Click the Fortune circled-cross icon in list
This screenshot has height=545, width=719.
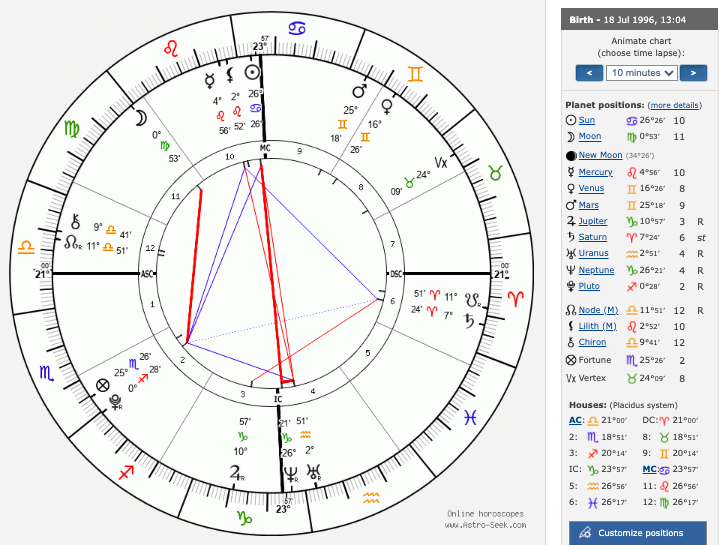click(x=571, y=360)
